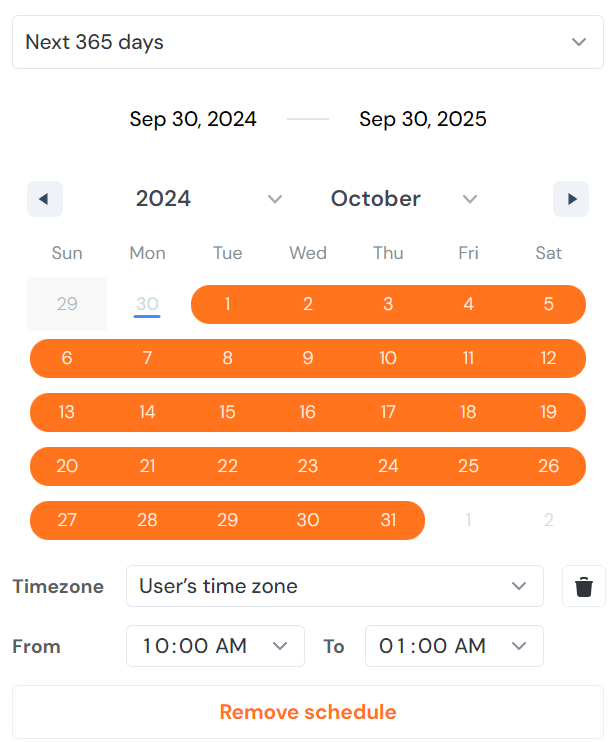The width and height of the screenshot is (616, 742).
Task: Expand the 2024 year selector
Action: tap(210, 199)
